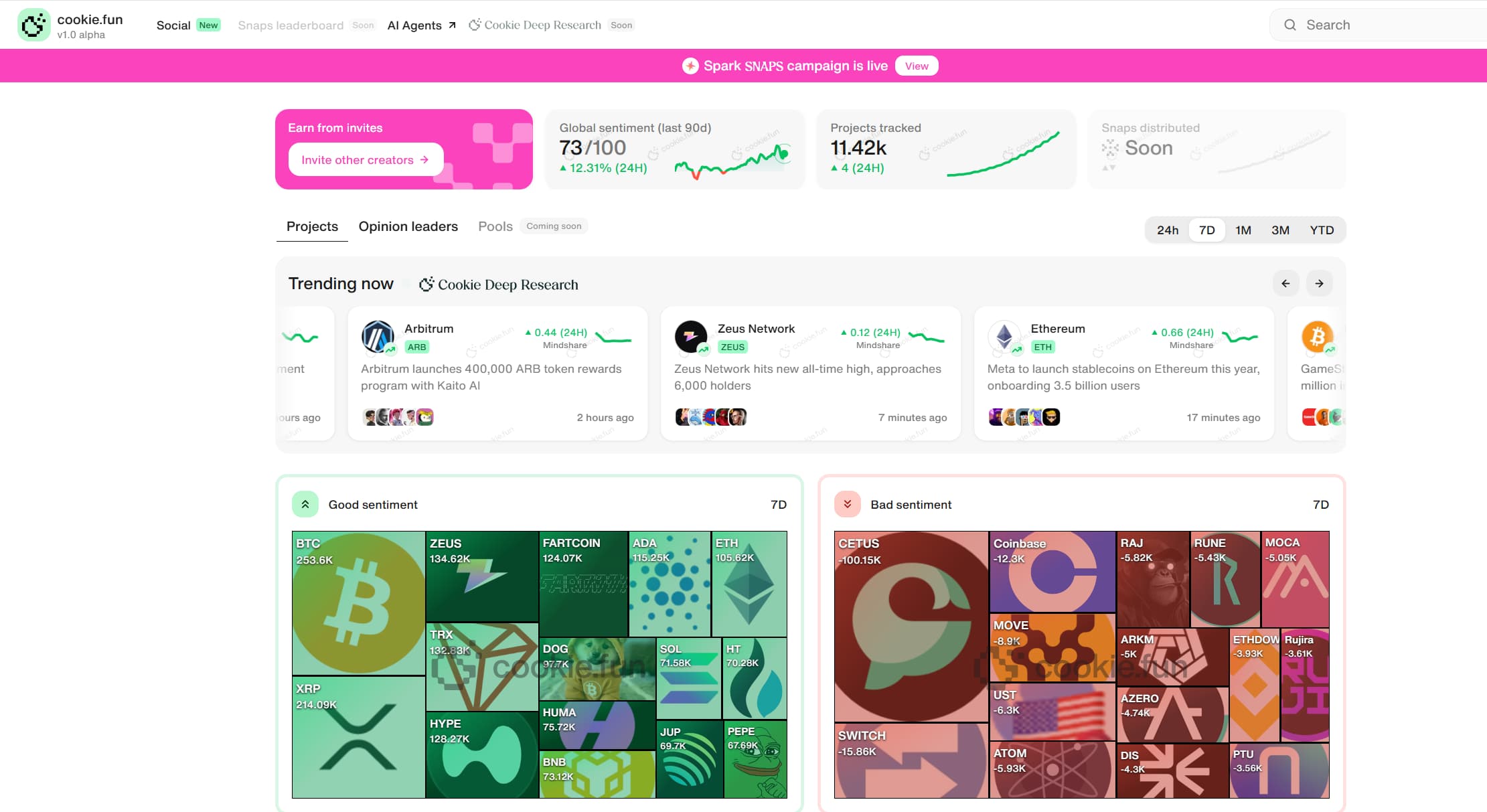Show previous trending cards with left arrow
Screen dimensions: 1487x812
[x=1285, y=283]
